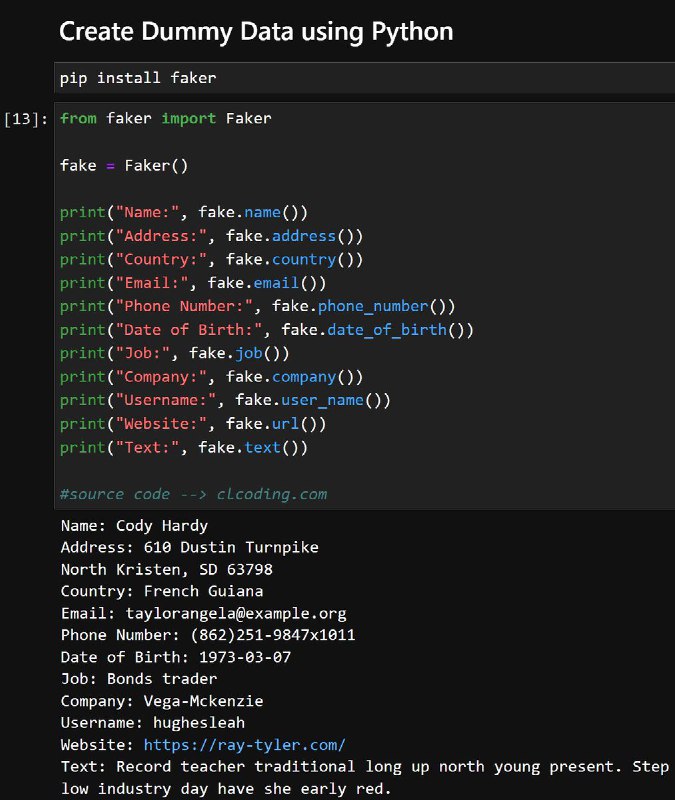Open the ray-tyler.com website link

pos(244,745)
